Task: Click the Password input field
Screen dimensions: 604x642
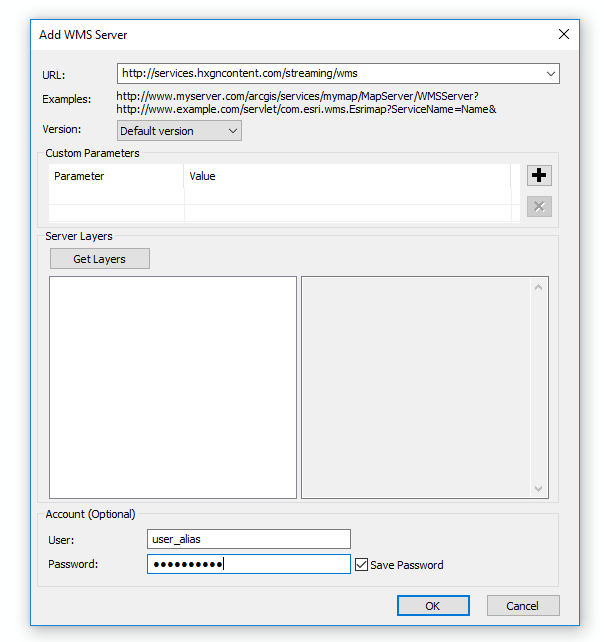Action: click(x=248, y=565)
